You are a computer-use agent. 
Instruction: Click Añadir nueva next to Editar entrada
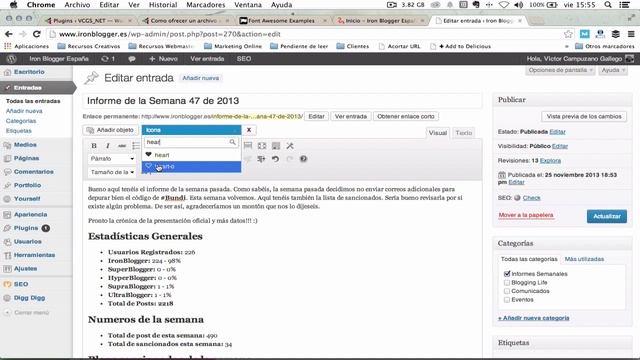pyautogui.click(x=200, y=78)
